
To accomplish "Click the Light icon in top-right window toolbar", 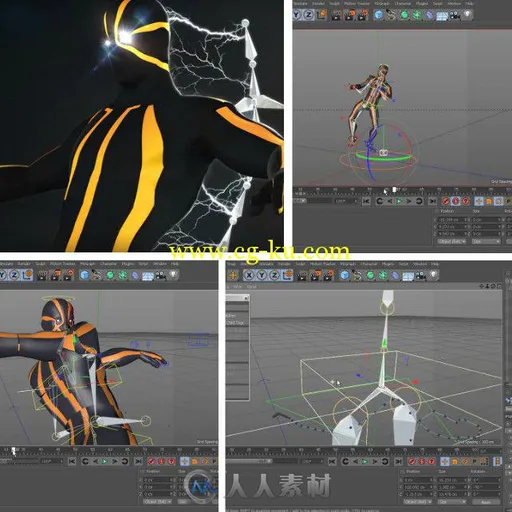I will pos(468,14).
